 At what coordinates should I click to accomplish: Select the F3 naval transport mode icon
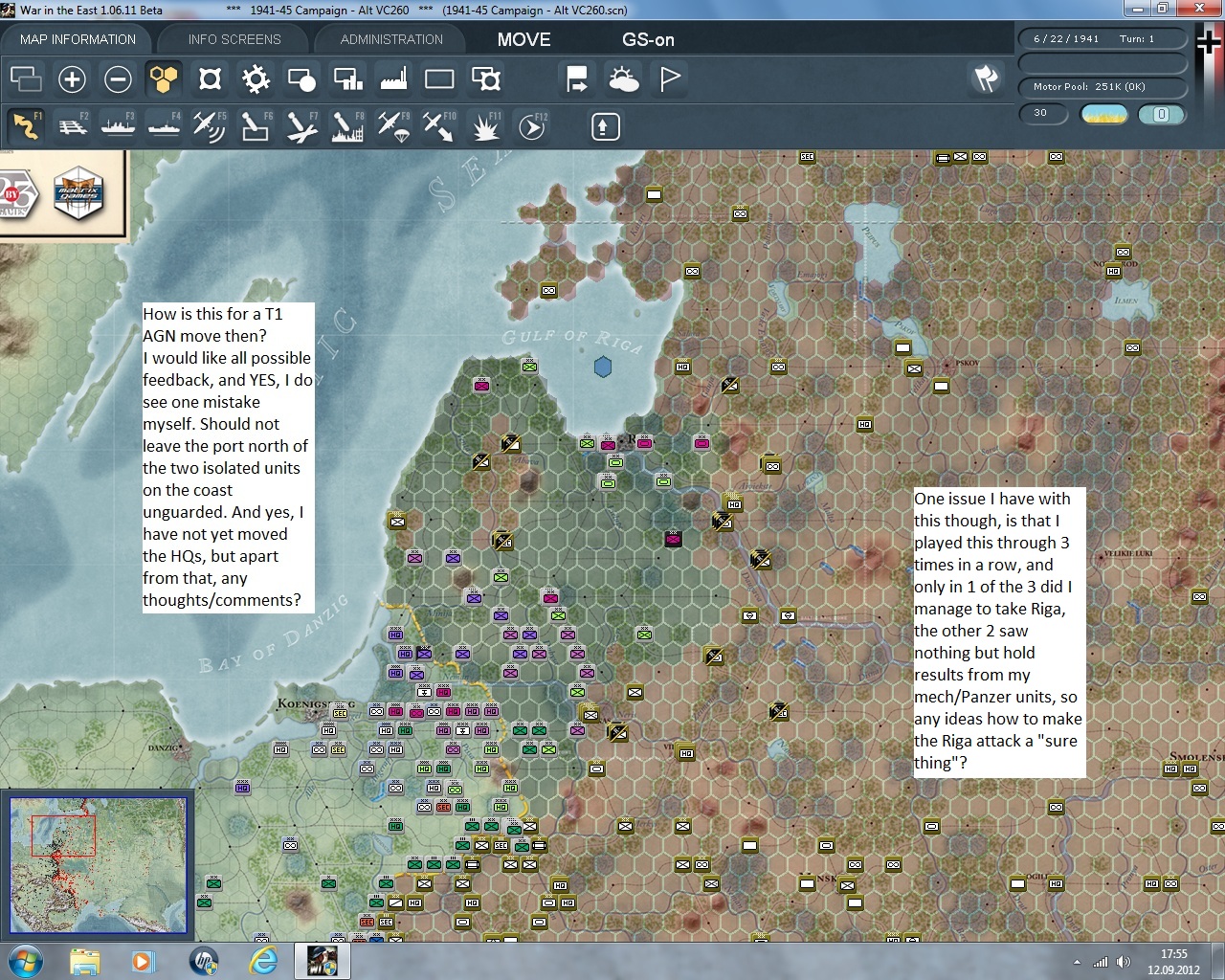[118, 125]
